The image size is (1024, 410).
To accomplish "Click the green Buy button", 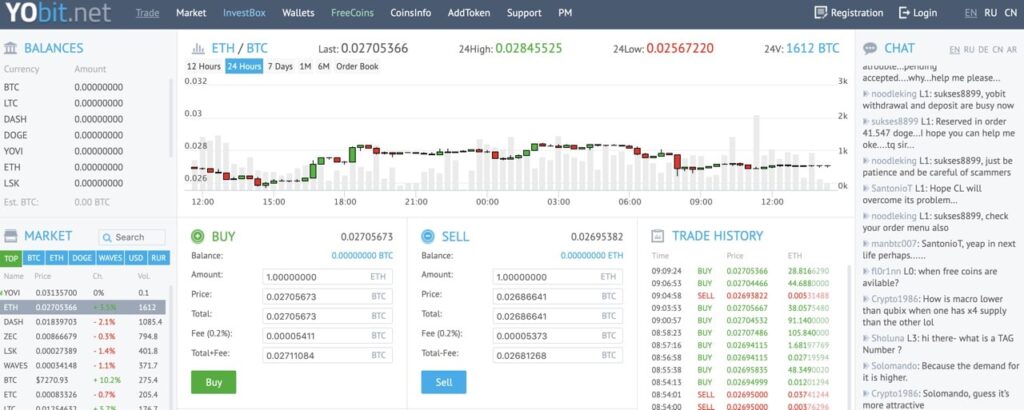I will (214, 382).
